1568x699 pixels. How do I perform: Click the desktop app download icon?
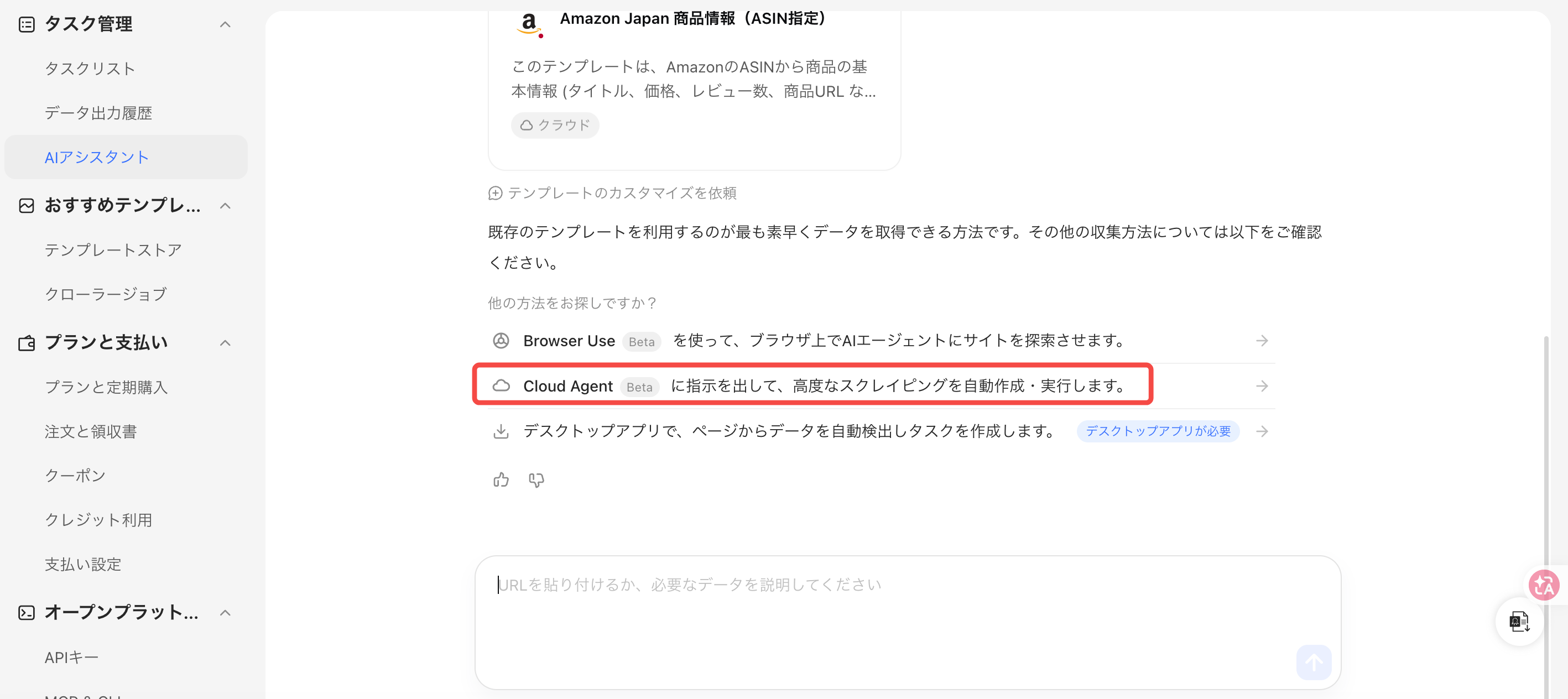pos(501,431)
